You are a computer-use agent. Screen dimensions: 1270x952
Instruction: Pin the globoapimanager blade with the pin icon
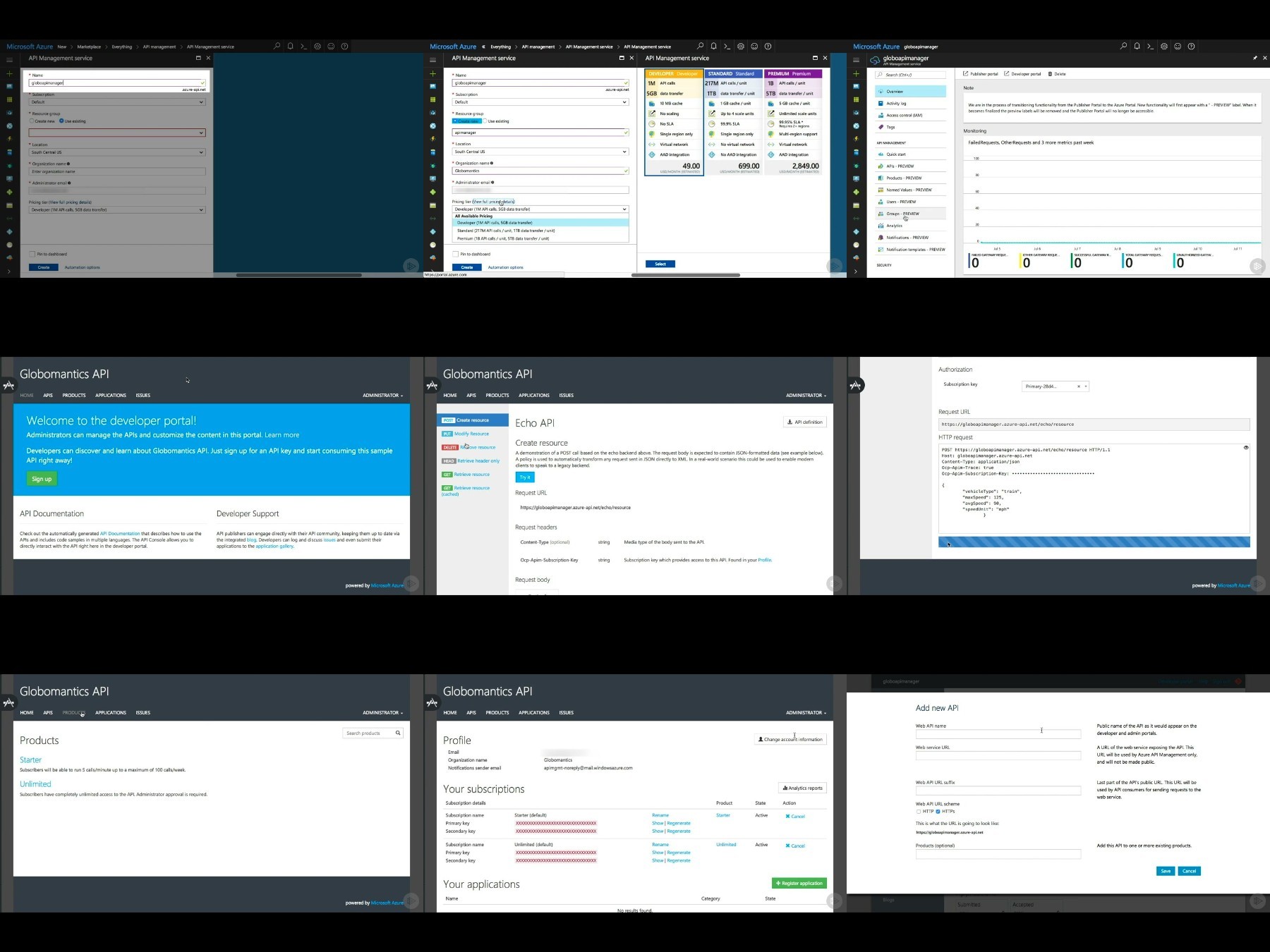1255,59
